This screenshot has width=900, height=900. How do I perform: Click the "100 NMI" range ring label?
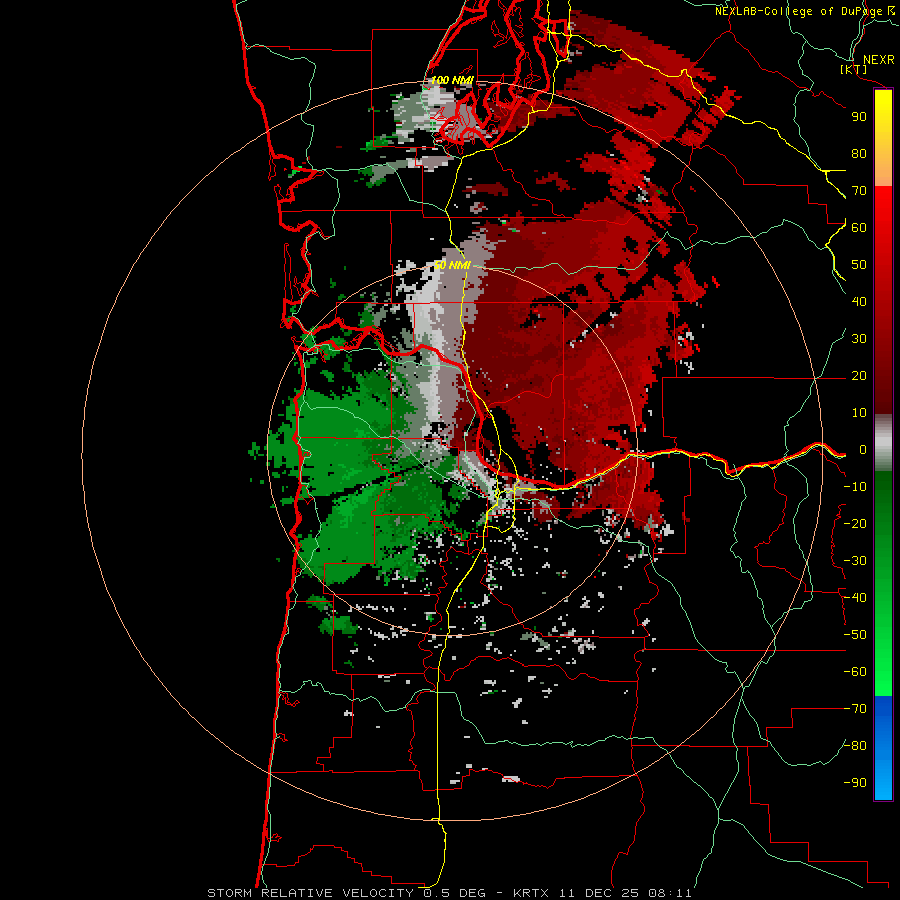tap(452, 80)
